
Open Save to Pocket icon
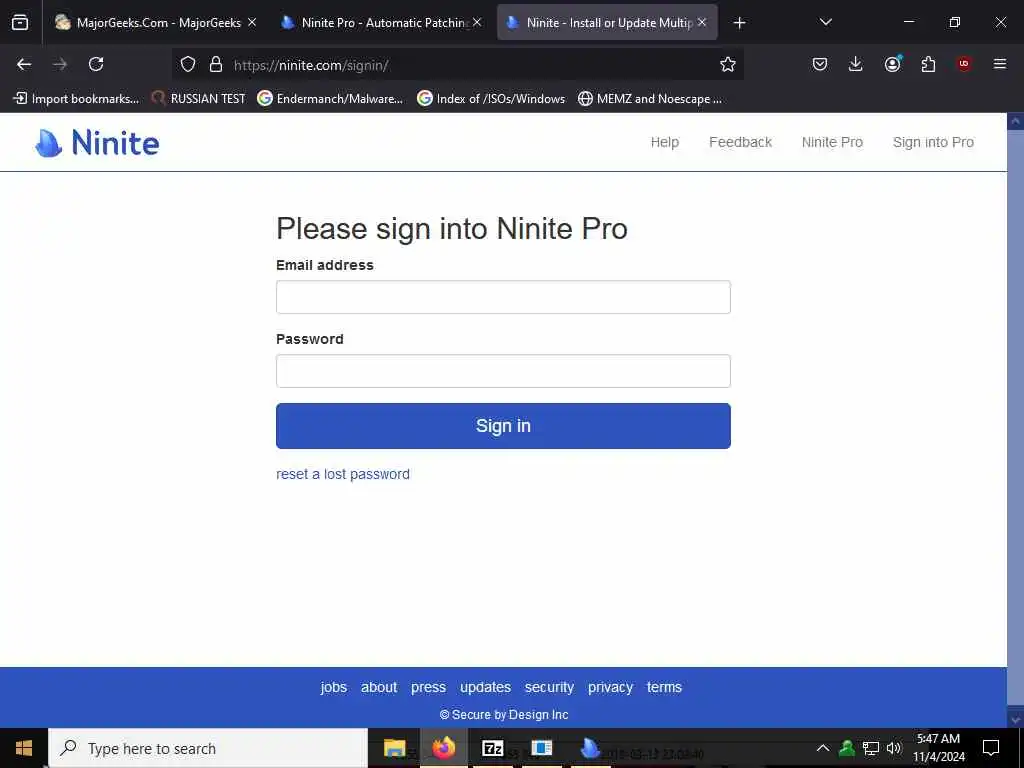pyautogui.click(x=820, y=64)
